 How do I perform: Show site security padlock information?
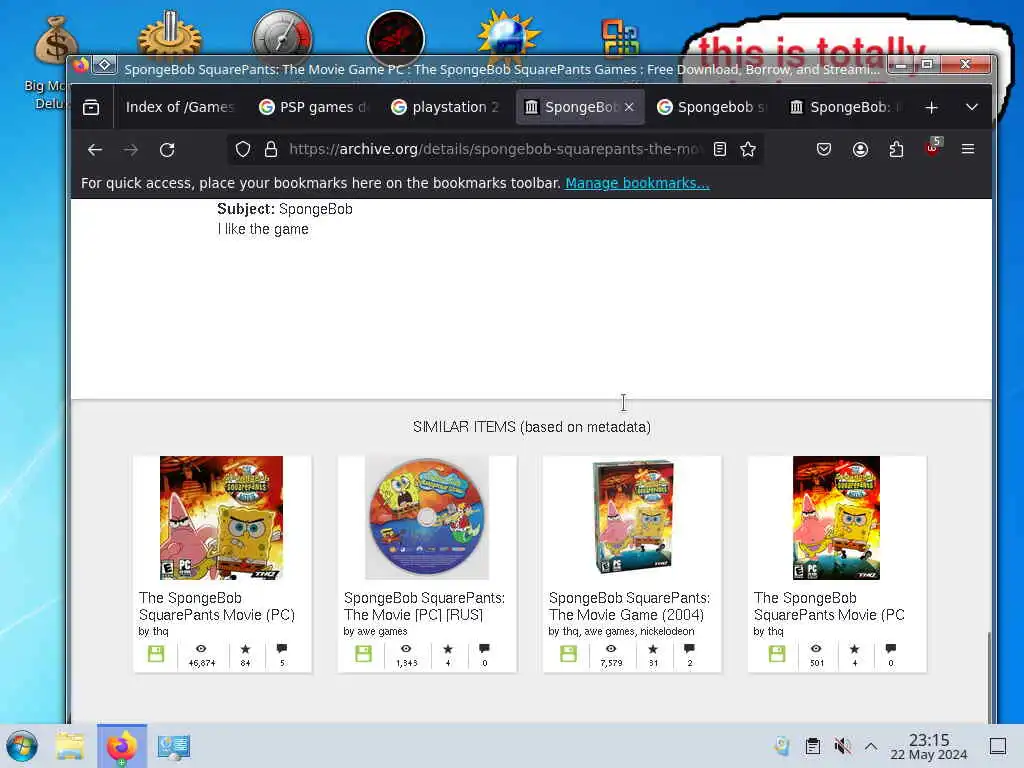(x=270, y=150)
